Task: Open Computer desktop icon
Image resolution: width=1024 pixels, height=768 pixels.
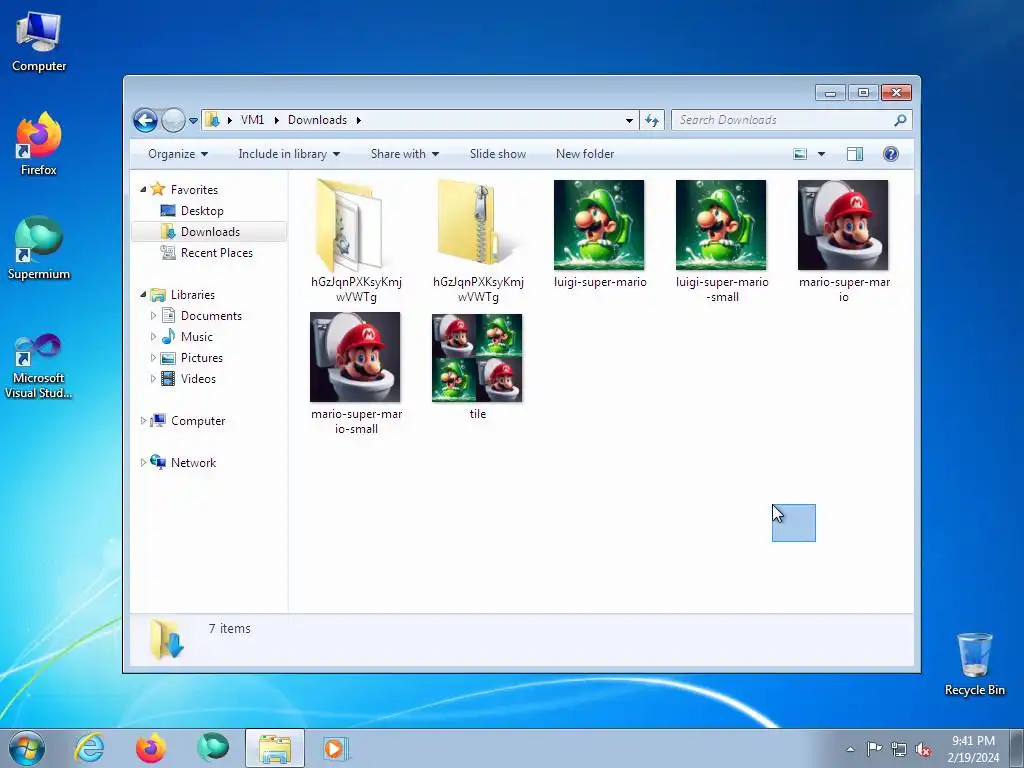Action: (x=39, y=41)
